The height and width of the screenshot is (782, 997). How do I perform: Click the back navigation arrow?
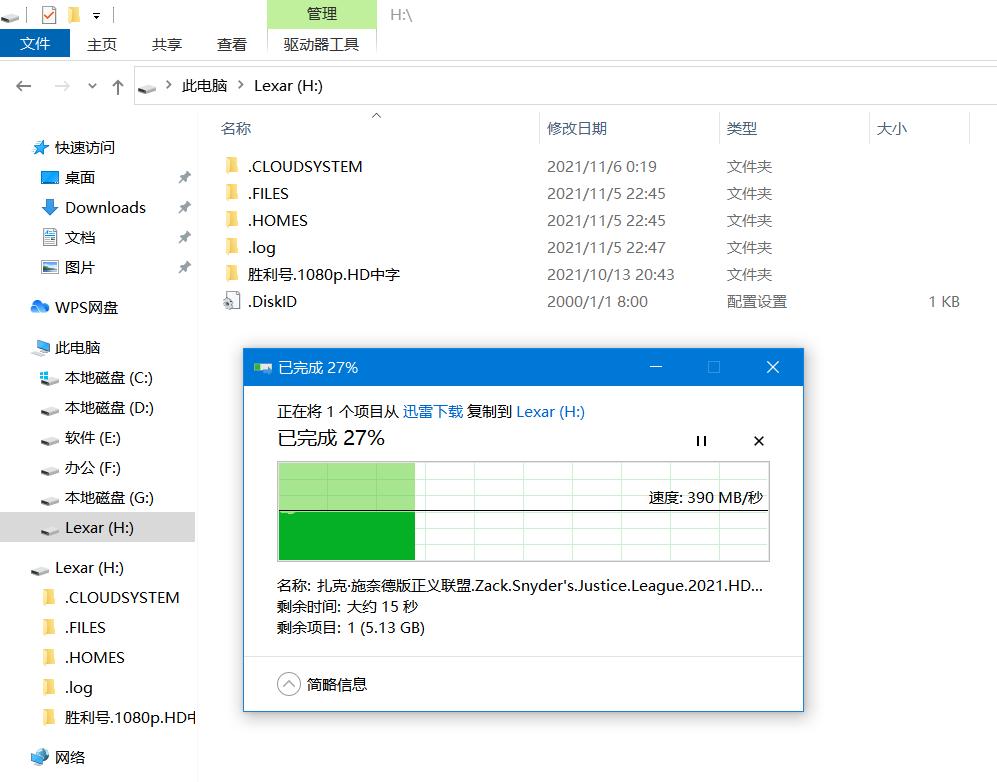24,86
